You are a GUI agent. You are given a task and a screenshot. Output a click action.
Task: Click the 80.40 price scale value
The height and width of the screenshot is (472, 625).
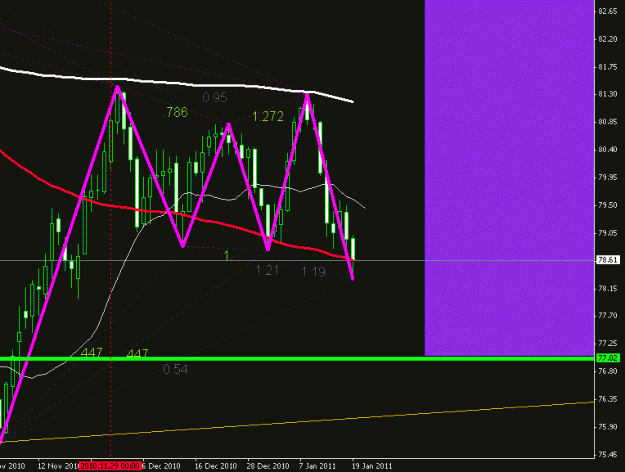coord(608,149)
